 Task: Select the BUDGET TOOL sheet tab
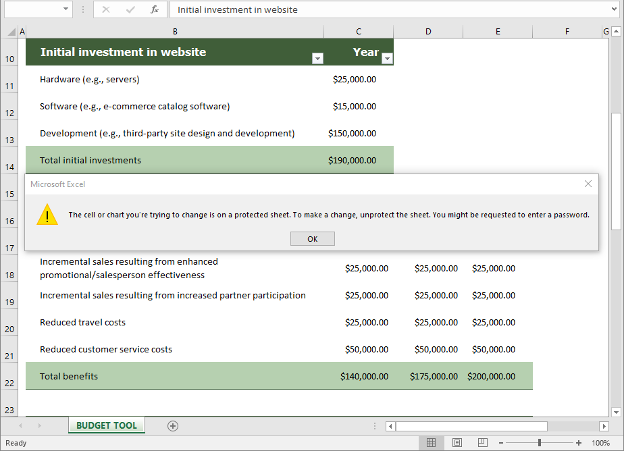coord(107,425)
